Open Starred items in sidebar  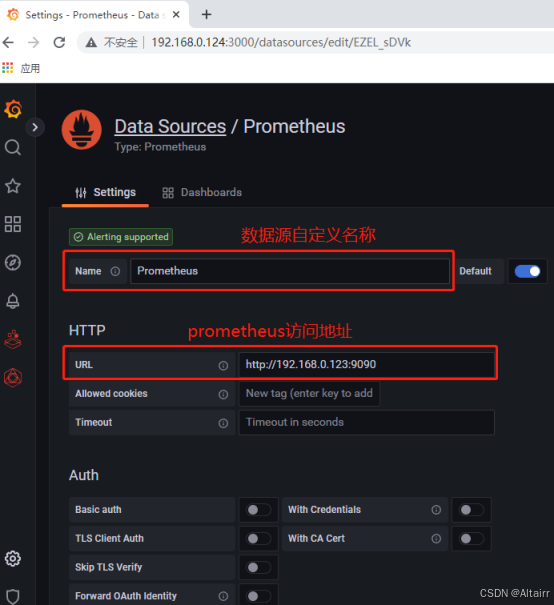point(13,186)
